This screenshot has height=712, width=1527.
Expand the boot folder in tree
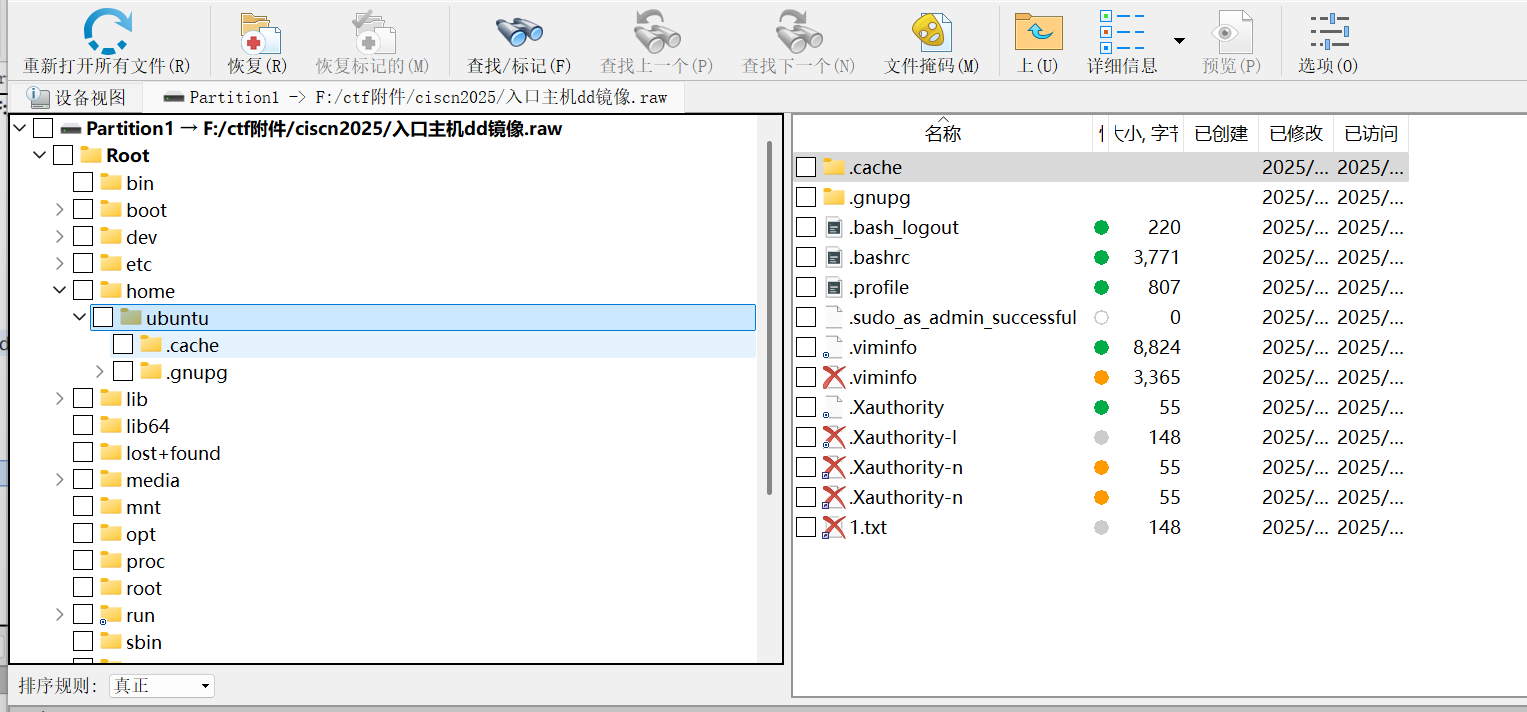pos(60,210)
